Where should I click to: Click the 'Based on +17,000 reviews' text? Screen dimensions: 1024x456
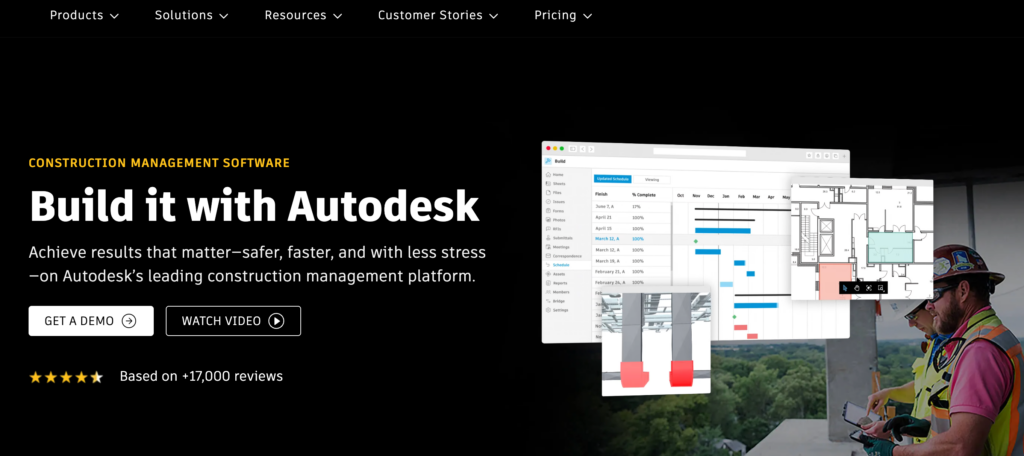click(x=201, y=377)
